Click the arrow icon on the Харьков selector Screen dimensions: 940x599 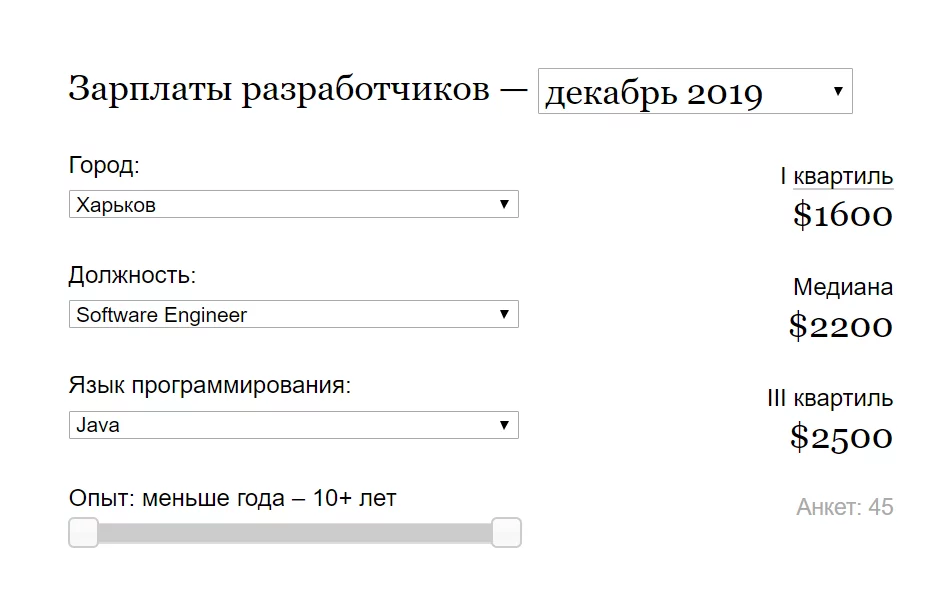point(506,204)
